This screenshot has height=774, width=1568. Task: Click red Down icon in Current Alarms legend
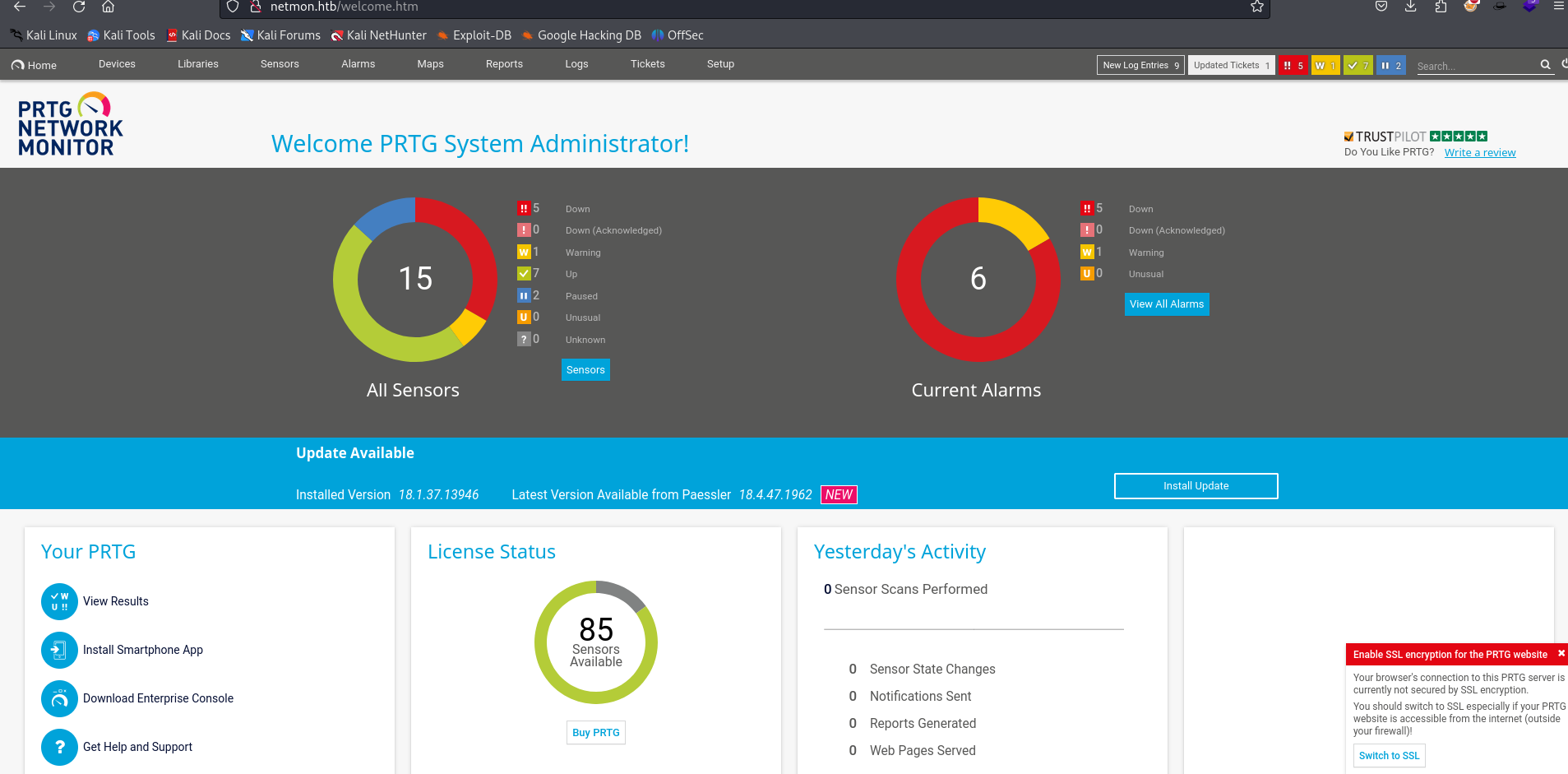(1087, 208)
